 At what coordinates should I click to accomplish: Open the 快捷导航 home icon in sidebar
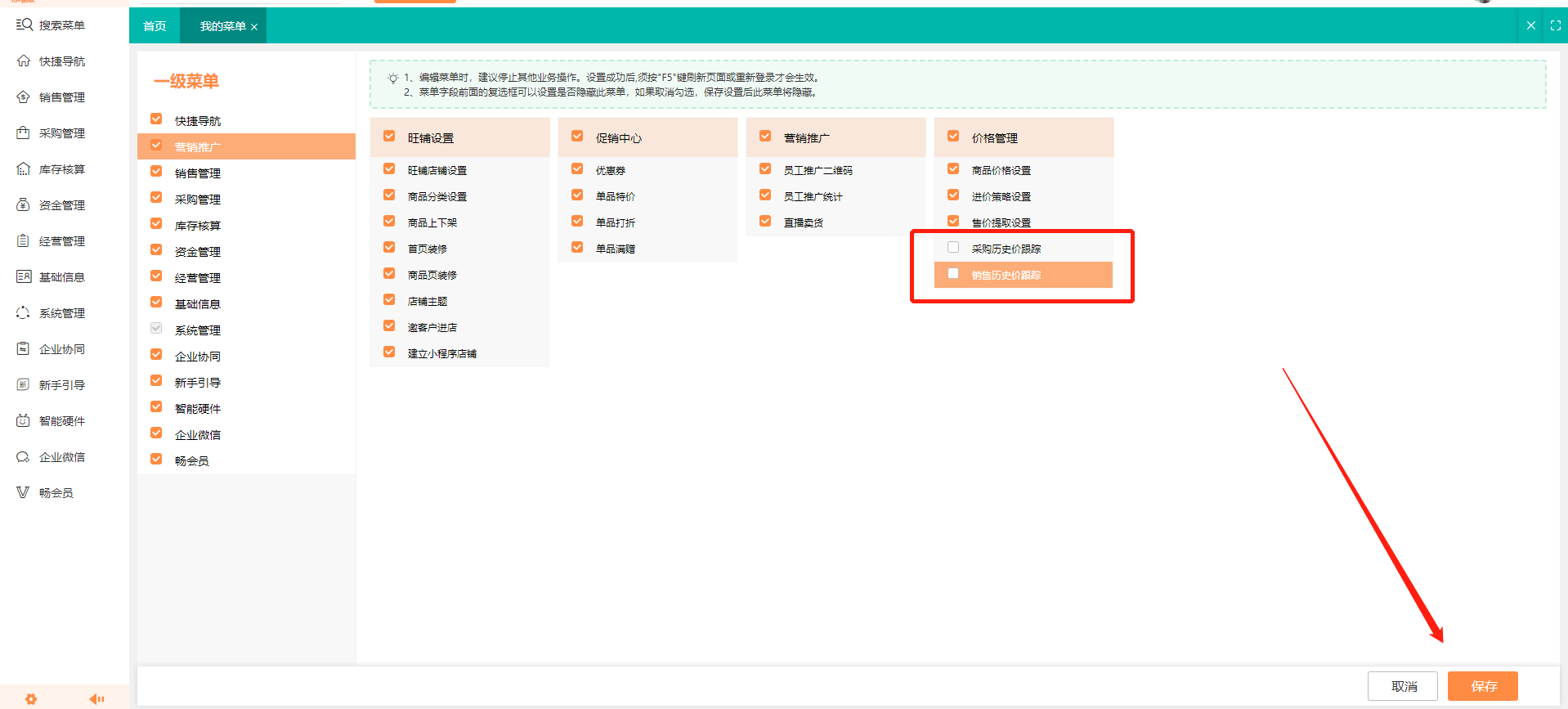[x=24, y=61]
